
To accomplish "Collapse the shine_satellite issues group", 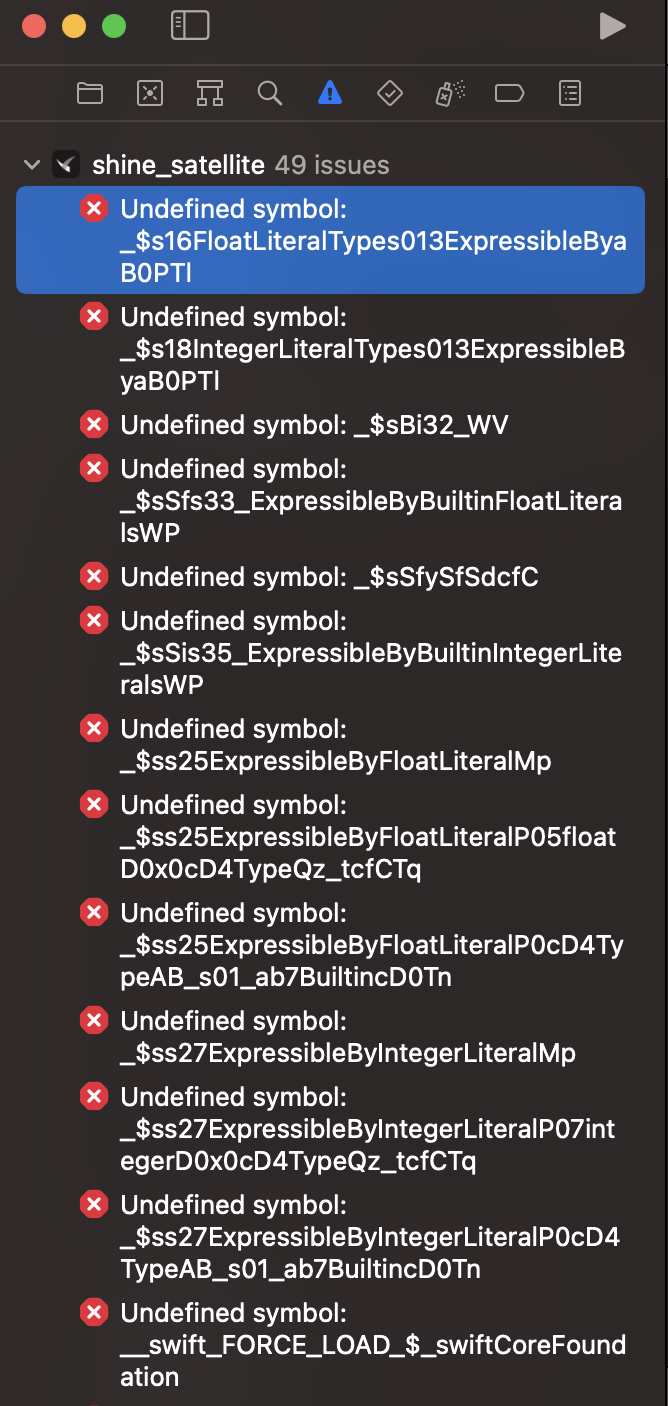I will click(32, 165).
